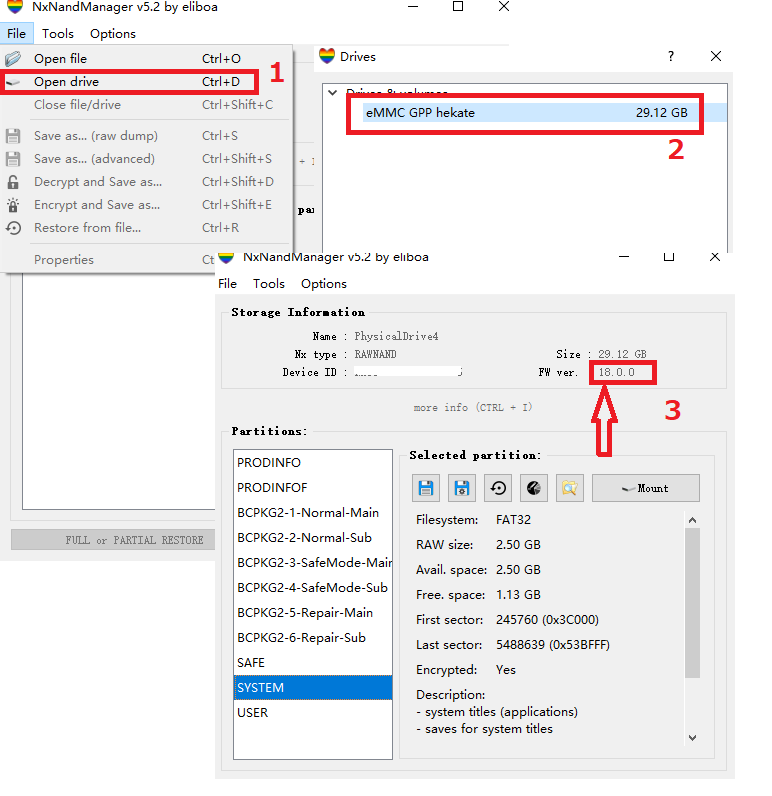
Task: Select SYSTEM partition
Action: point(313,687)
